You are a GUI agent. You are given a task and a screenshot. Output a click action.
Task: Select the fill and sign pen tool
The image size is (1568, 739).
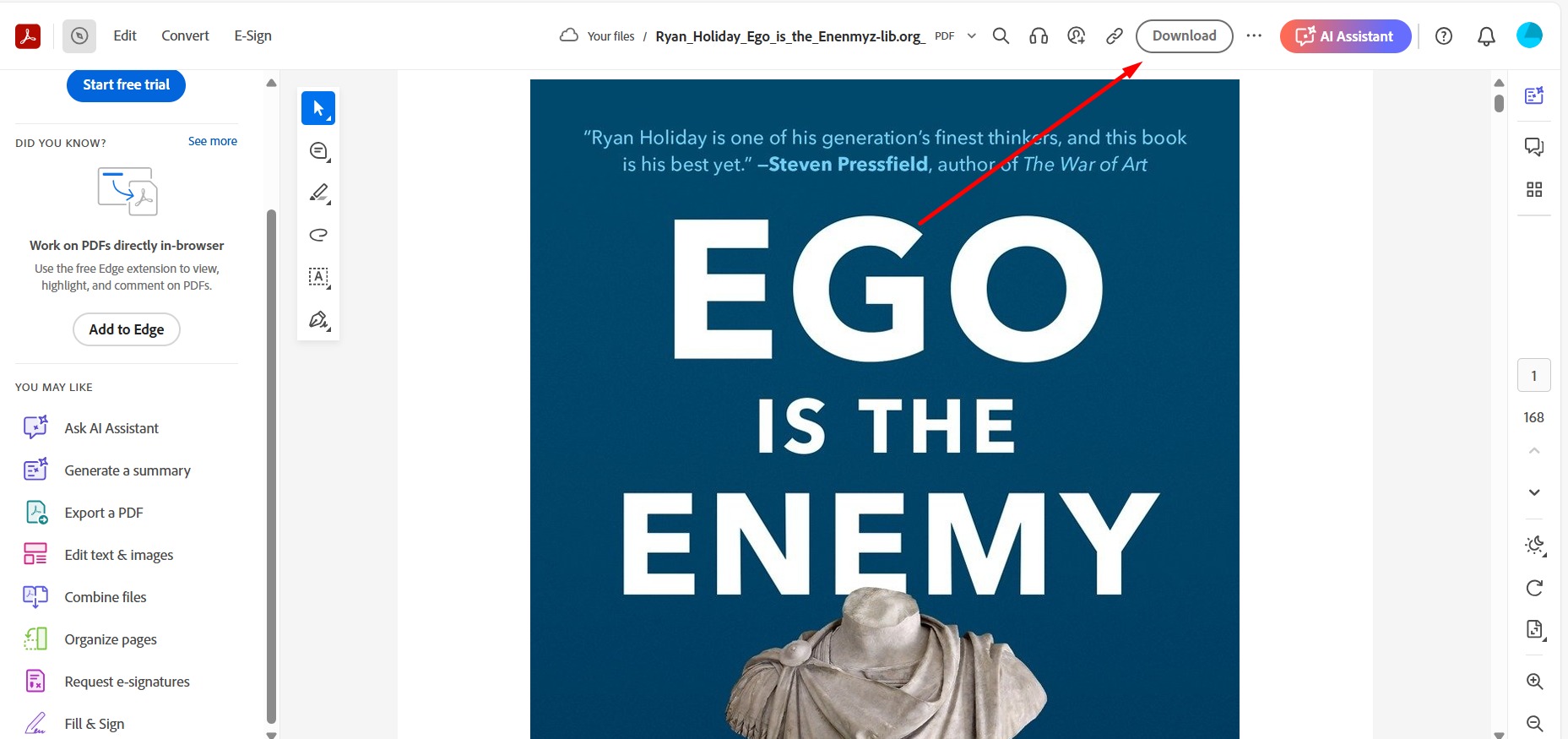point(318,320)
